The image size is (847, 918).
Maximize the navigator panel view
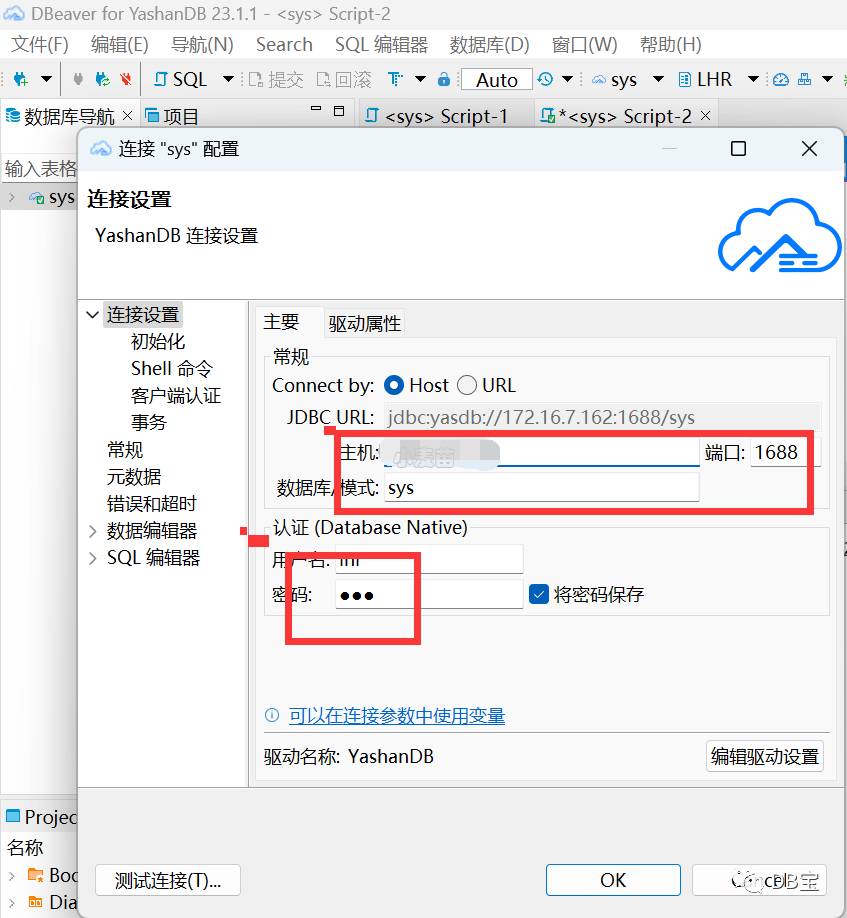point(339,111)
